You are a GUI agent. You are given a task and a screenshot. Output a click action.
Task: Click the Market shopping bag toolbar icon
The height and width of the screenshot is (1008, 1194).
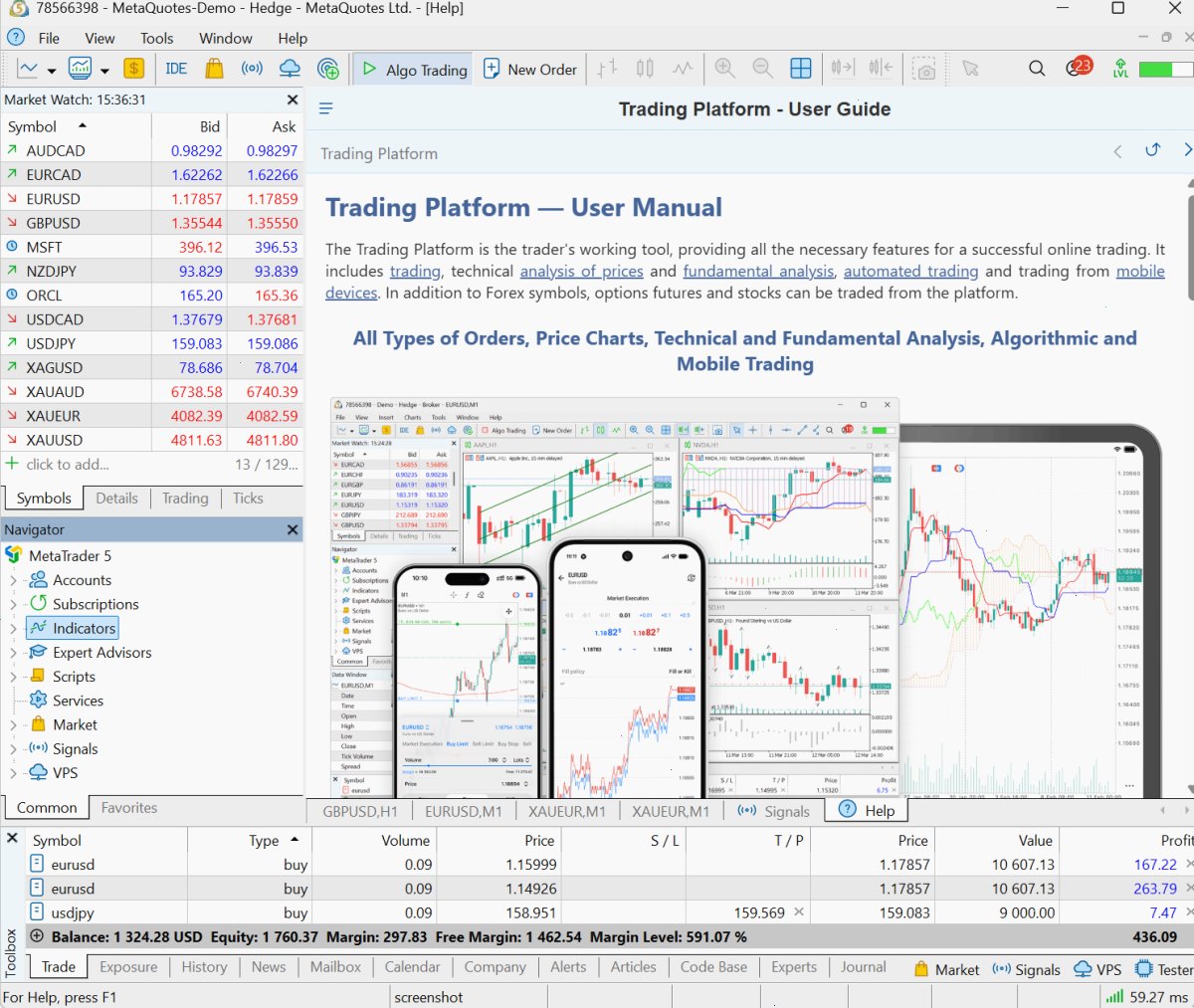(x=214, y=69)
